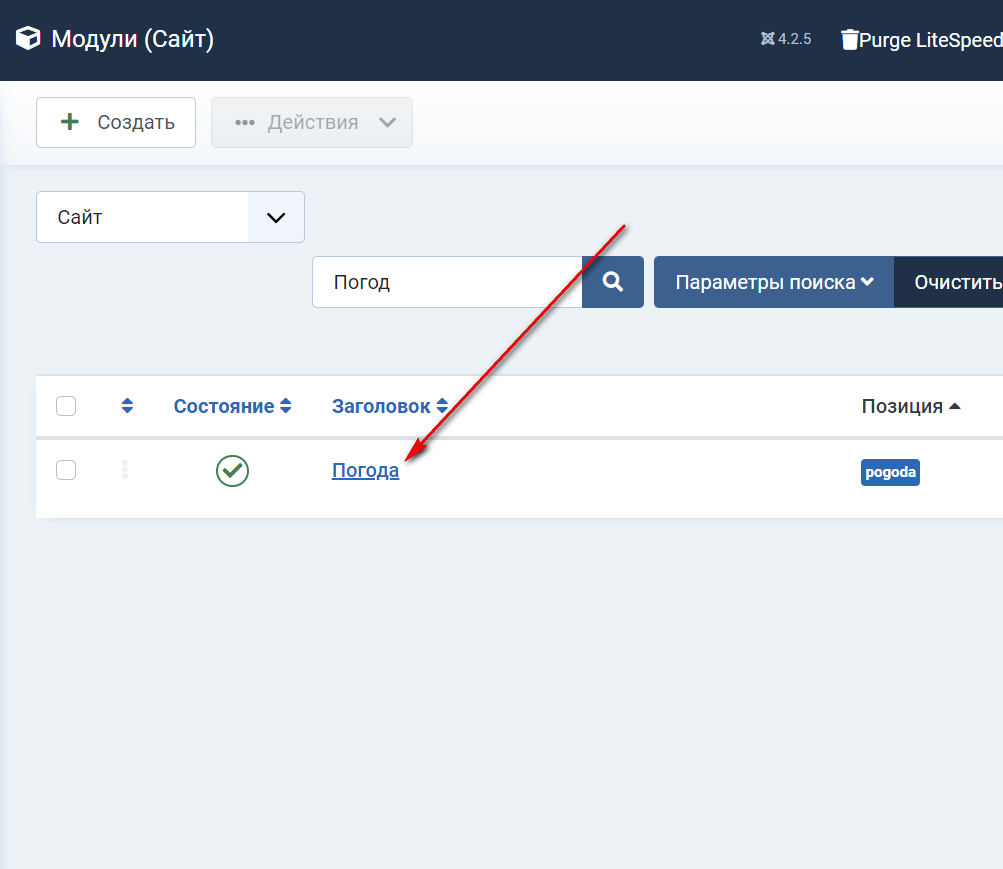Click the pogoda position badge
This screenshot has width=1003, height=869.
(x=889, y=473)
